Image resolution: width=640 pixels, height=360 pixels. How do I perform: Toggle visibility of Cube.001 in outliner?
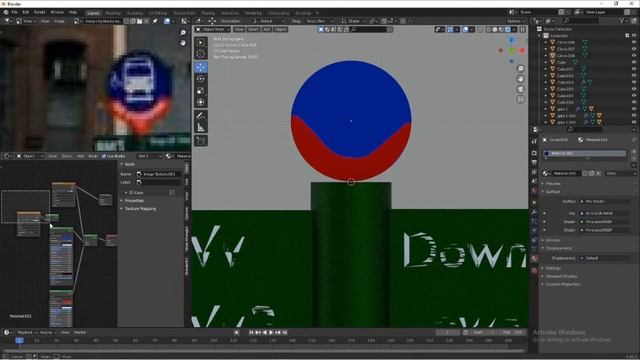pos(634,69)
